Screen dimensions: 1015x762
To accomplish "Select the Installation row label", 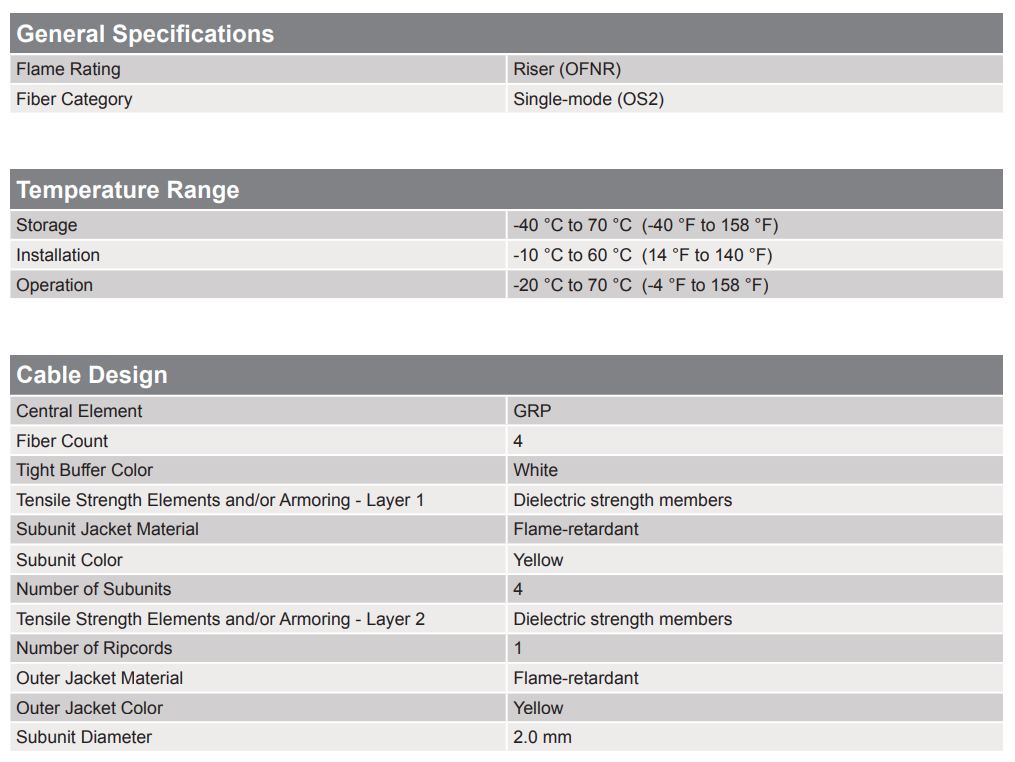I will [x=58, y=255].
